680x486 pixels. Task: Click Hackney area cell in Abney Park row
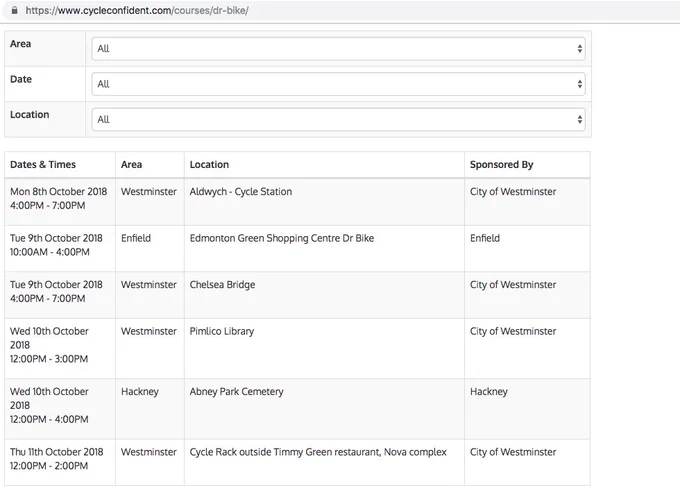click(140, 391)
